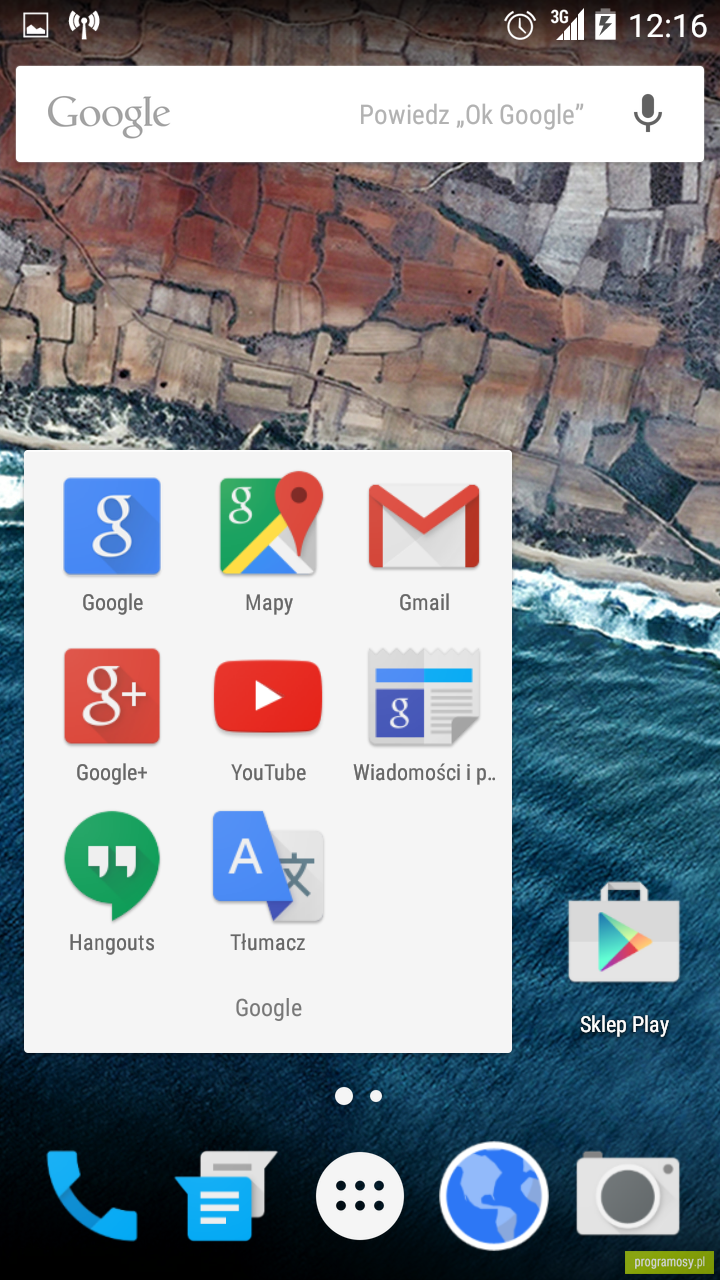Tap the folder name "Google" label
Viewport: 720px width, 1280px height.
point(268,1008)
